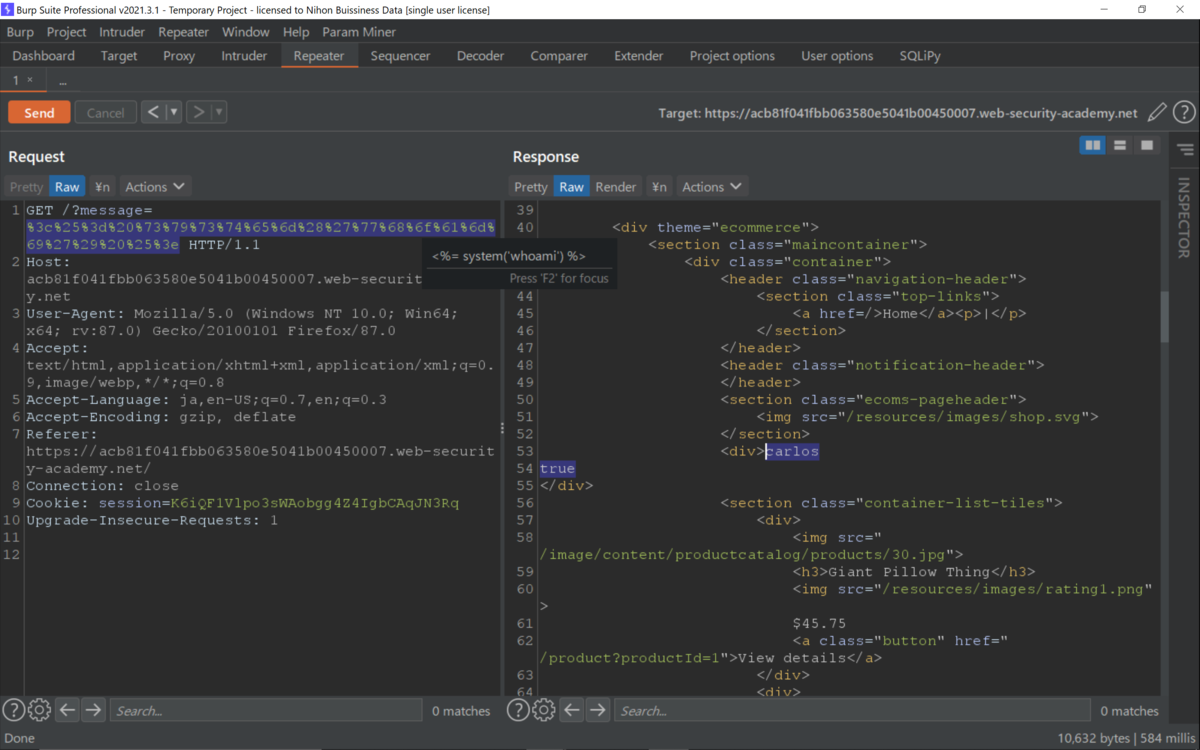
Task: Switch to the Sequencer tab
Action: (400, 56)
